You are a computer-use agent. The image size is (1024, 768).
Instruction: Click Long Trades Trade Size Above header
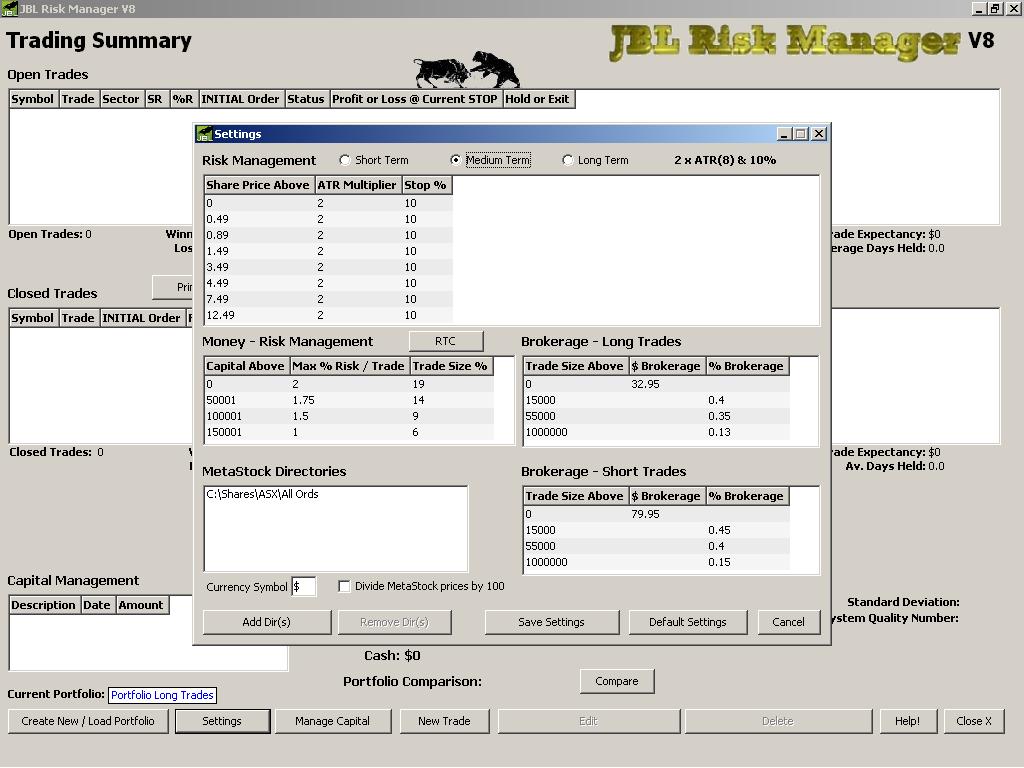pos(575,366)
